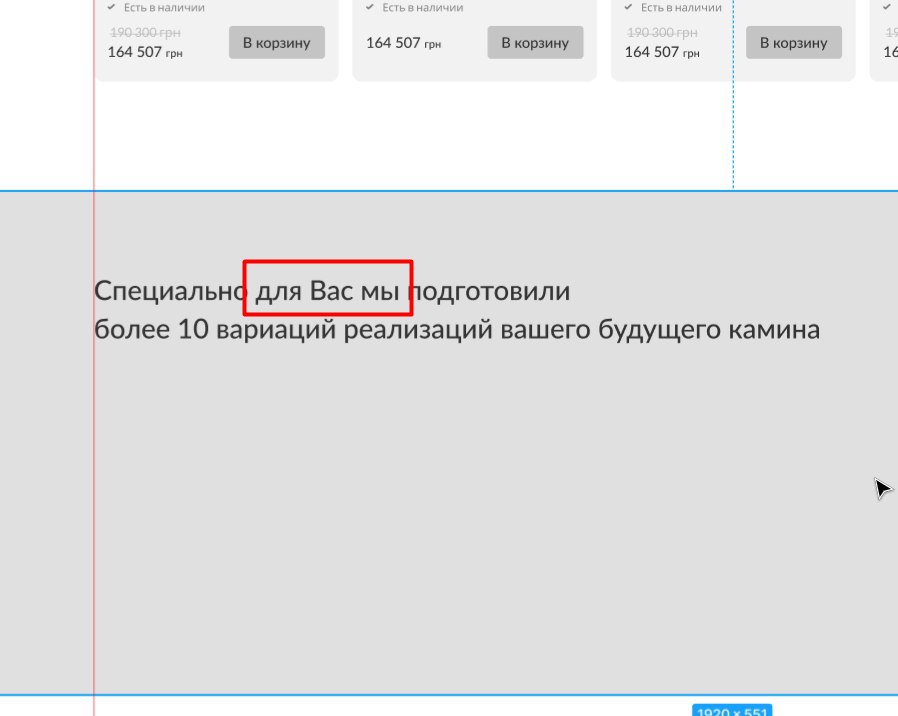Click the third card's availability checkmark icon
The width and height of the screenshot is (898, 716).
tap(628, 7)
